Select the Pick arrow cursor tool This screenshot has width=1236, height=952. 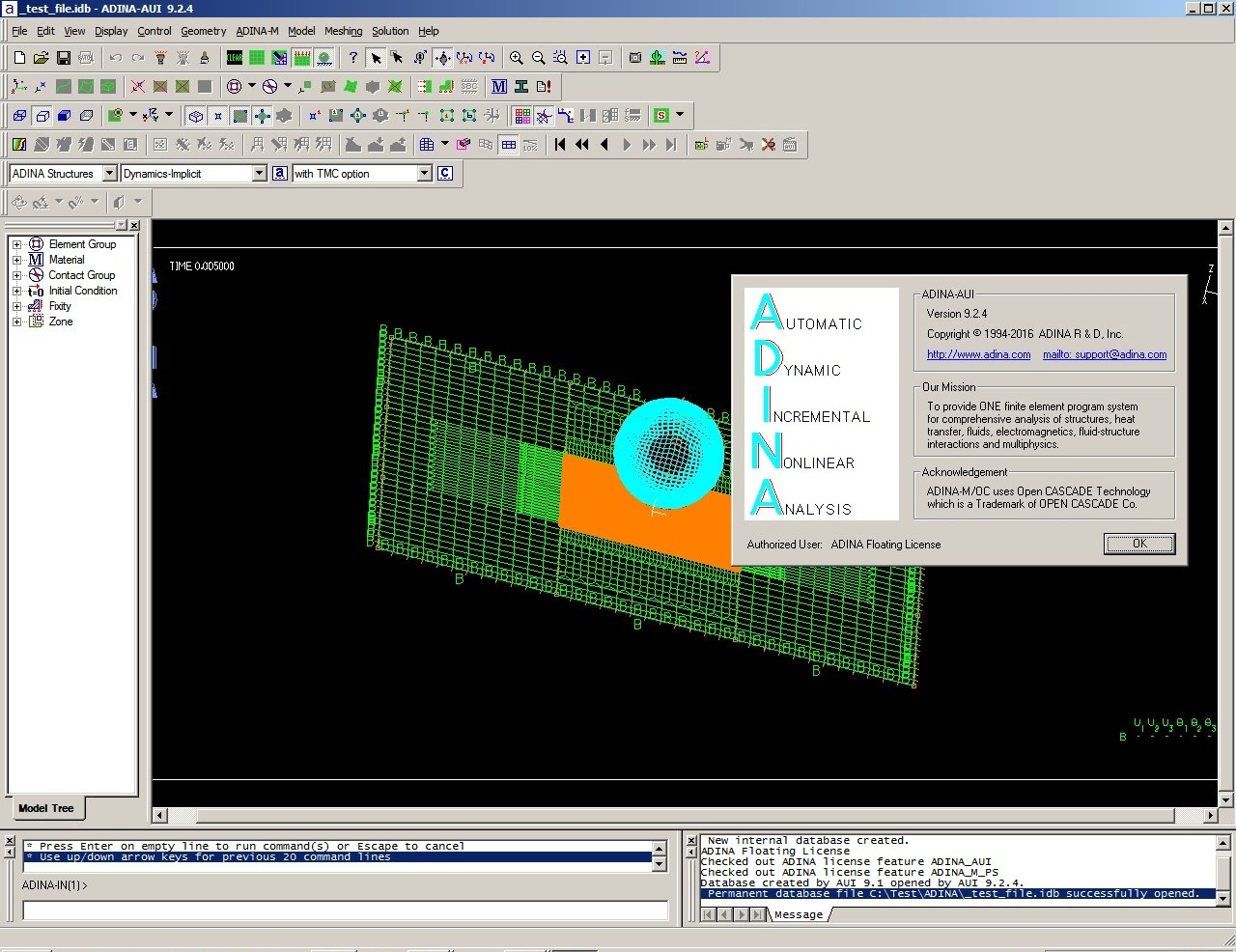376,58
